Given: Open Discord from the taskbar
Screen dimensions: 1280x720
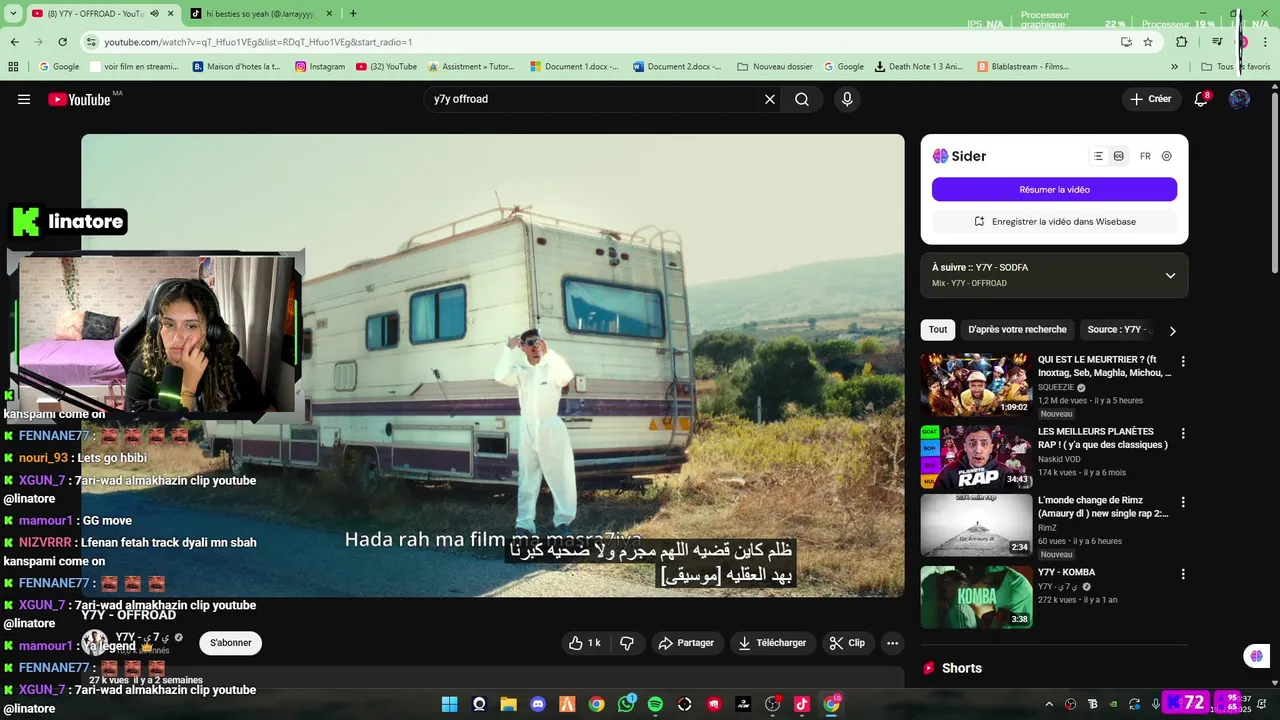Looking at the screenshot, I should point(538,704).
